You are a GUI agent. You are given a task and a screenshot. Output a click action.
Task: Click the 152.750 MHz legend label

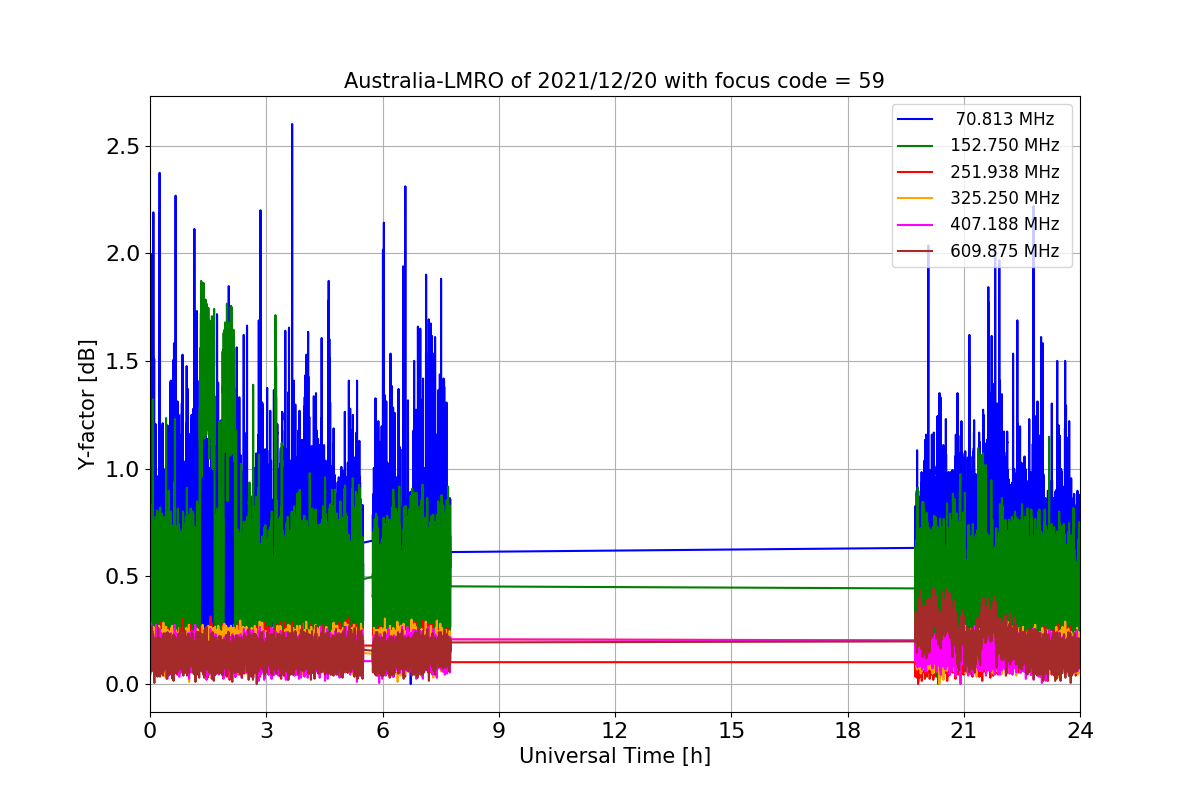tap(1005, 145)
